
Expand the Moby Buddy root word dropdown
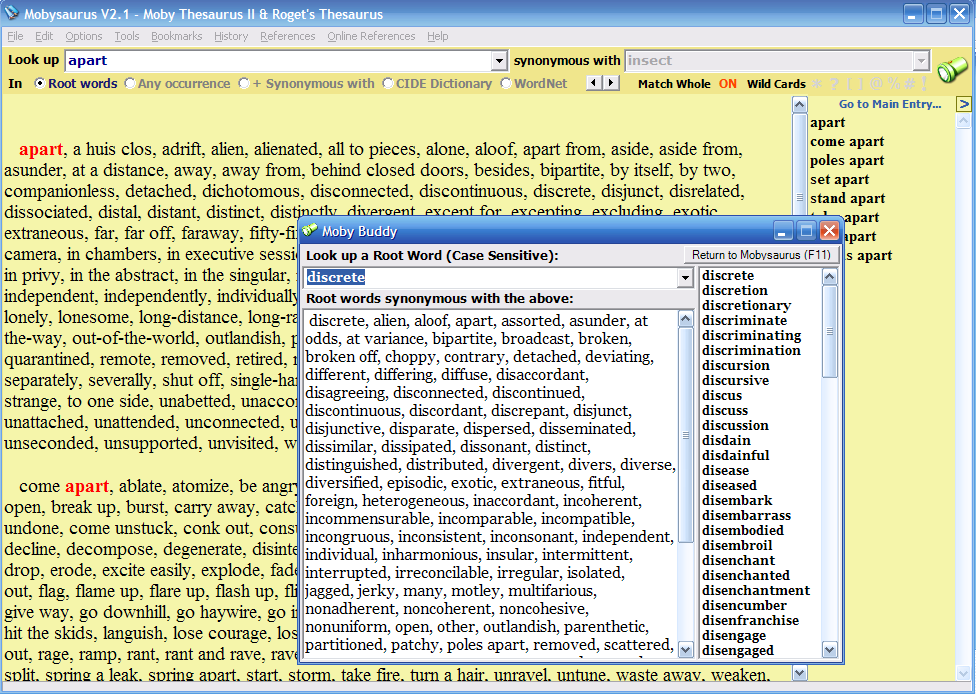click(685, 278)
